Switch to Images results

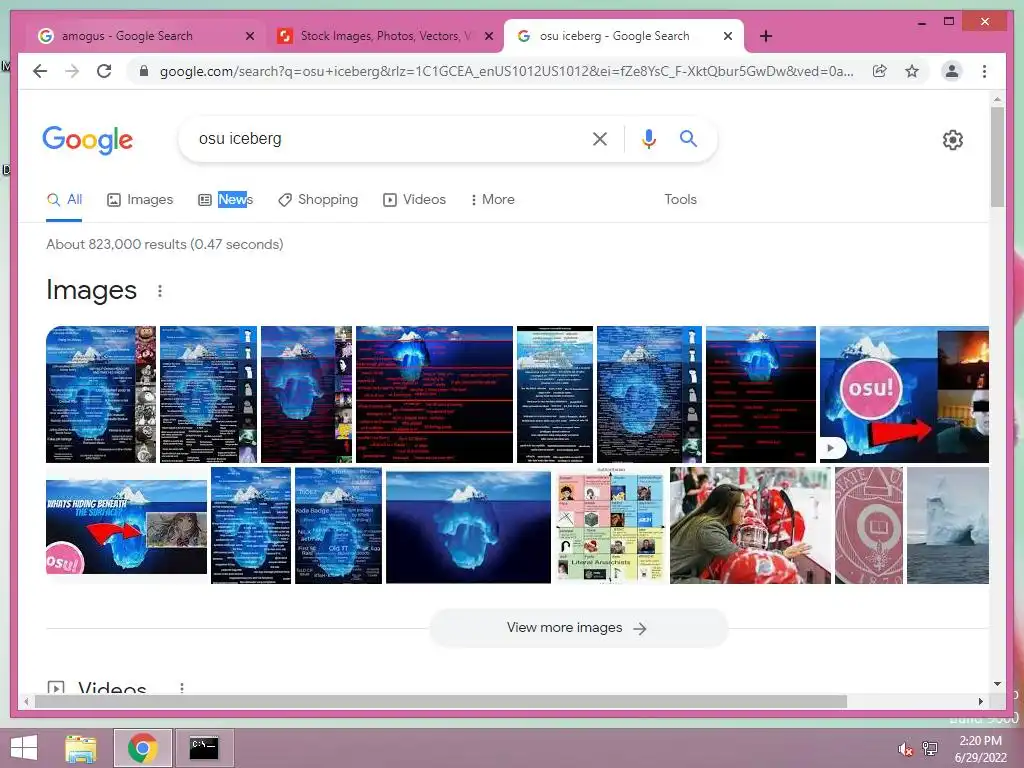tap(140, 200)
